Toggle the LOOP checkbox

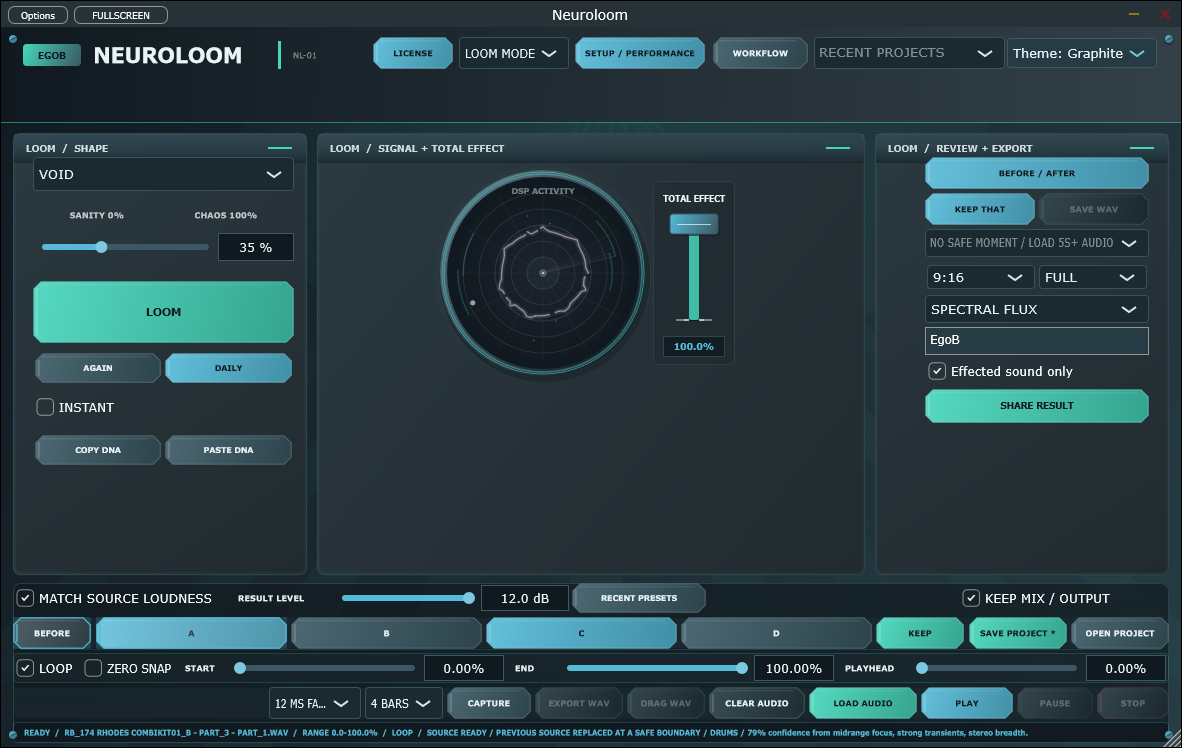26,668
